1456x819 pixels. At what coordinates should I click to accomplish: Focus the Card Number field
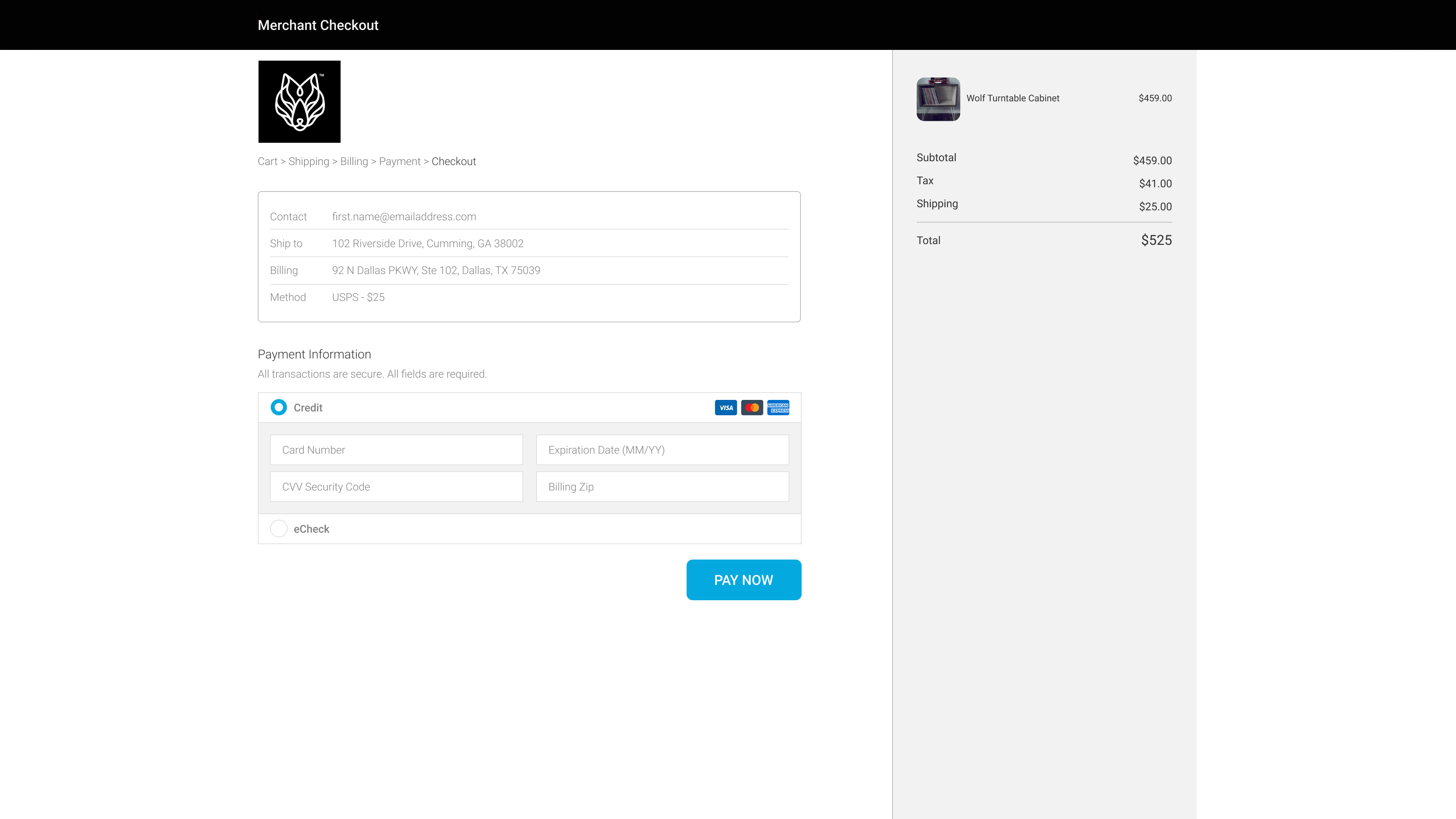coord(396,450)
